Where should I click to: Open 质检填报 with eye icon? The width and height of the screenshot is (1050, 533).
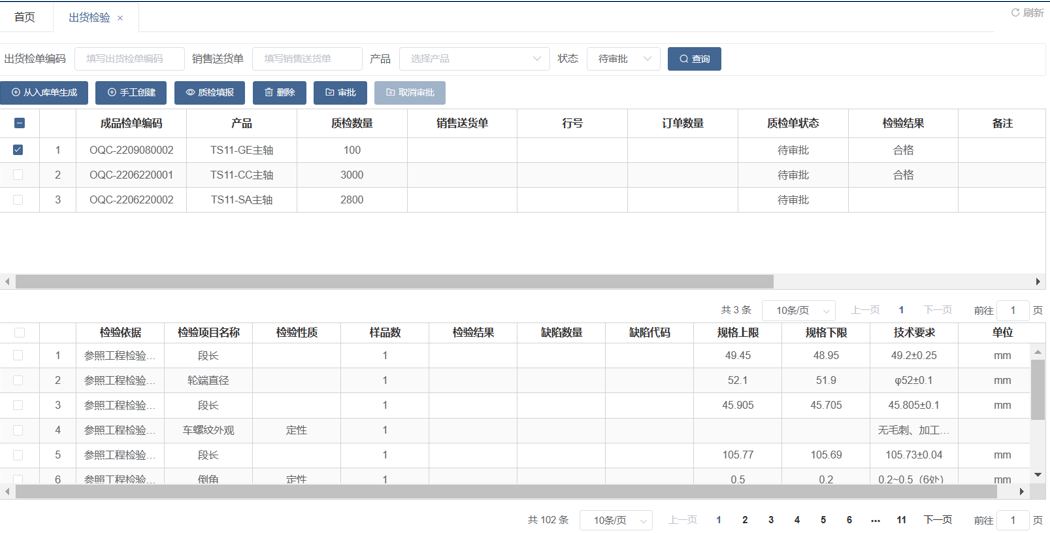[210, 92]
